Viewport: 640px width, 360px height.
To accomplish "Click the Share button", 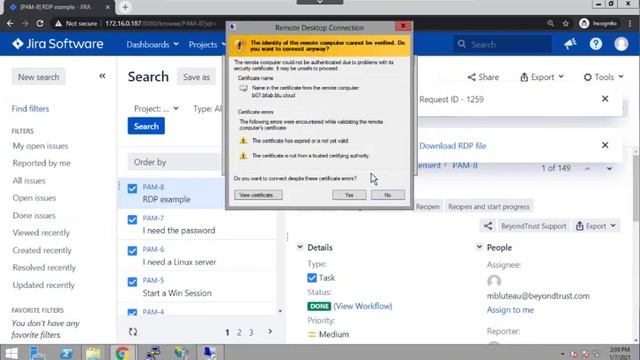I will point(483,77).
